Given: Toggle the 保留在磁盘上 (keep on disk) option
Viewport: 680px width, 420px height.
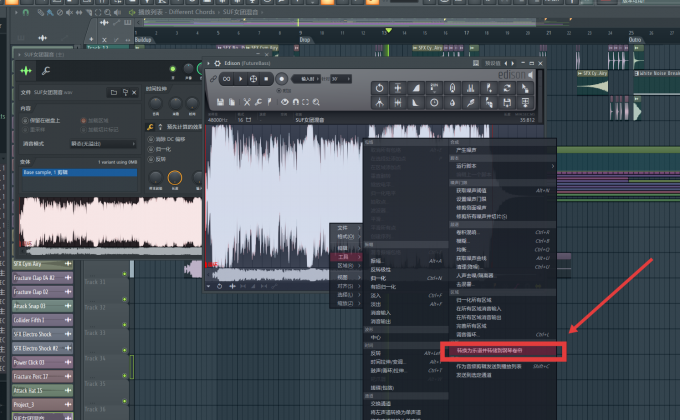Looking at the screenshot, I should pyautogui.click(x=25, y=120).
